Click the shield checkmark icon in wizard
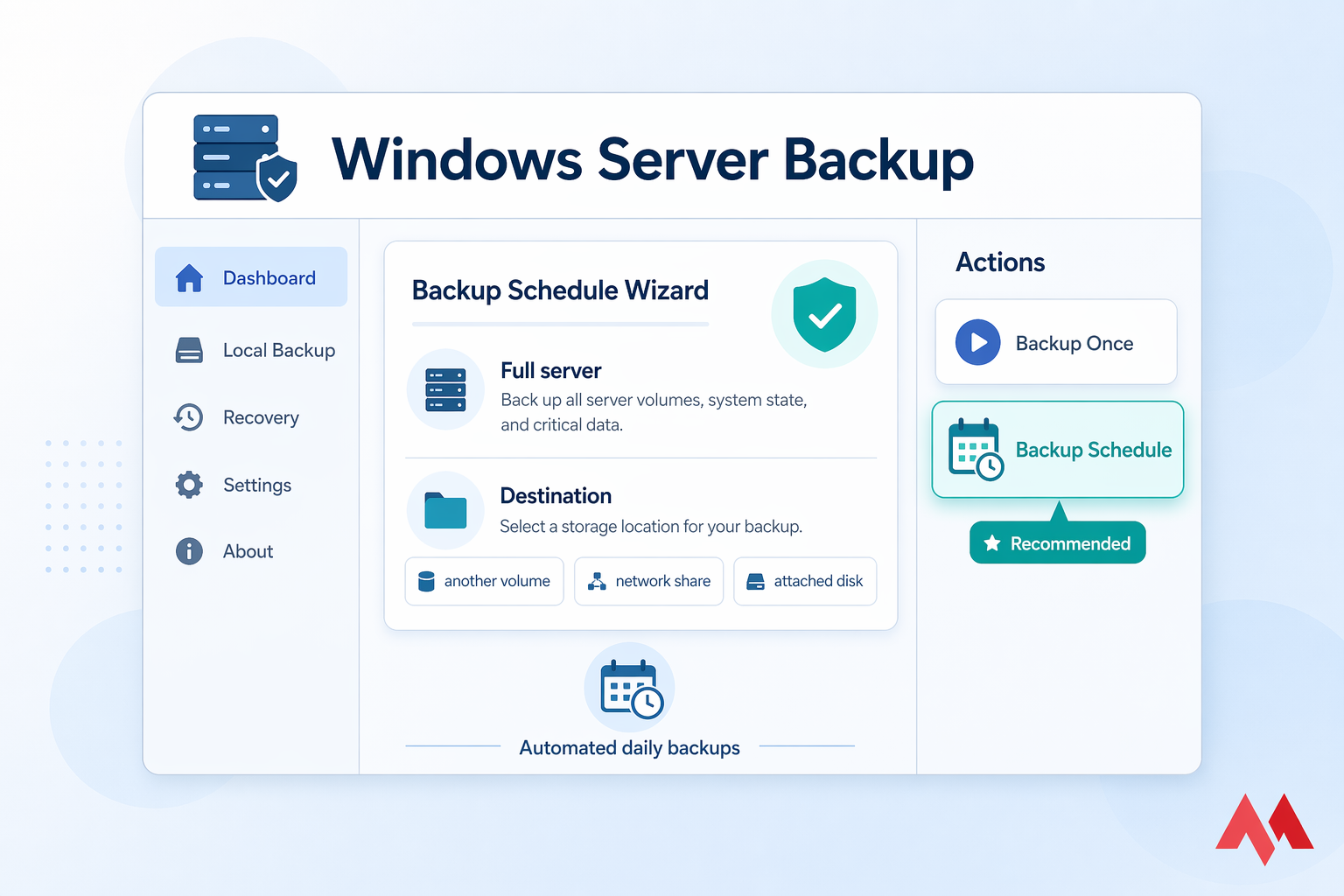 point(823,313)
